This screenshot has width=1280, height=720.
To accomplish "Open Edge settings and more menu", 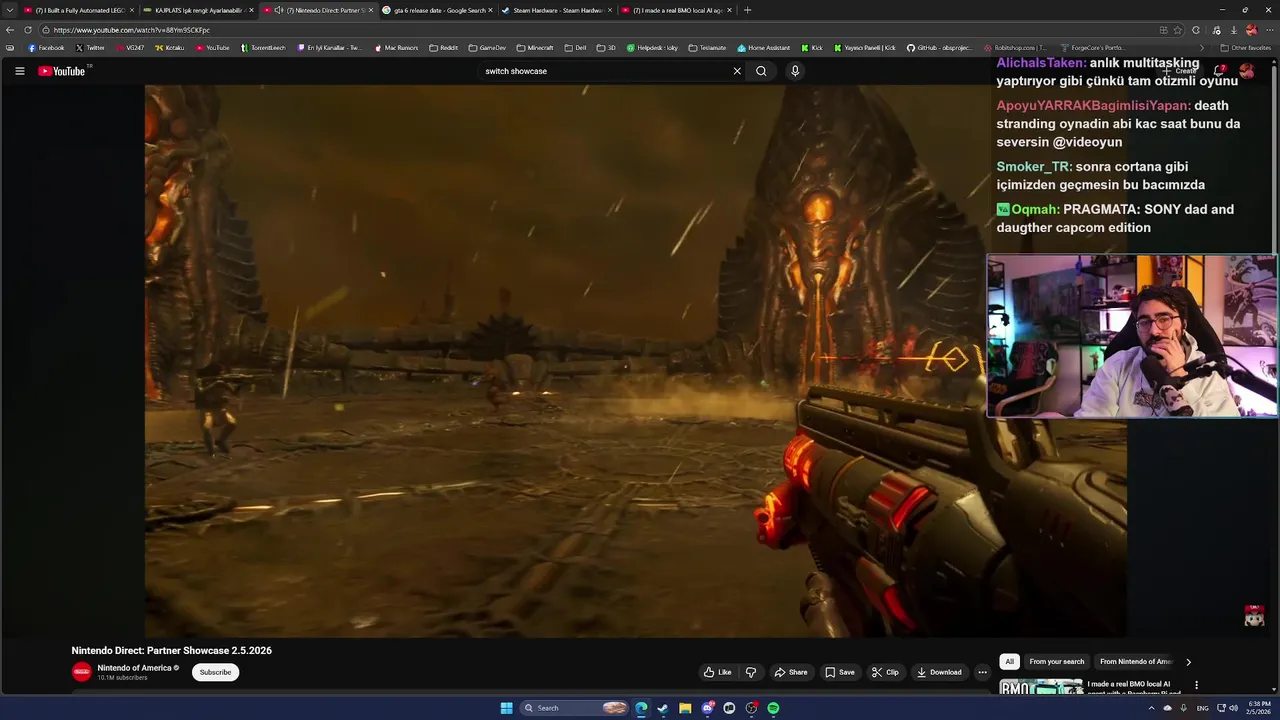I will click(x=1269, y=30).
